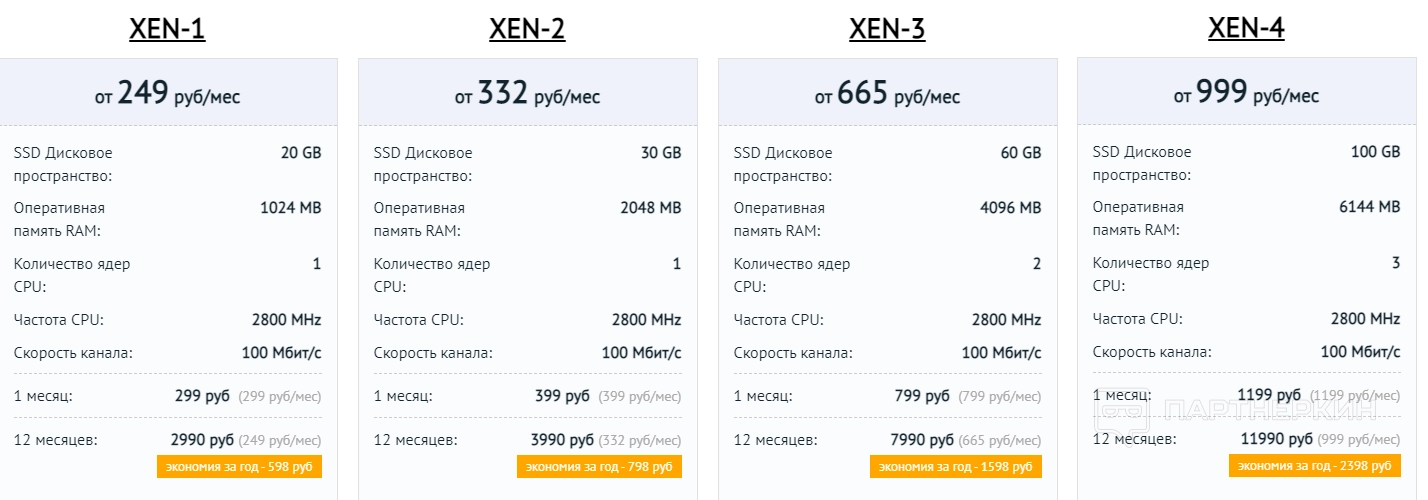Click the orange 798 руб yearly savings badge
Screen dimensions: 1428x500
tap(599, 467)
